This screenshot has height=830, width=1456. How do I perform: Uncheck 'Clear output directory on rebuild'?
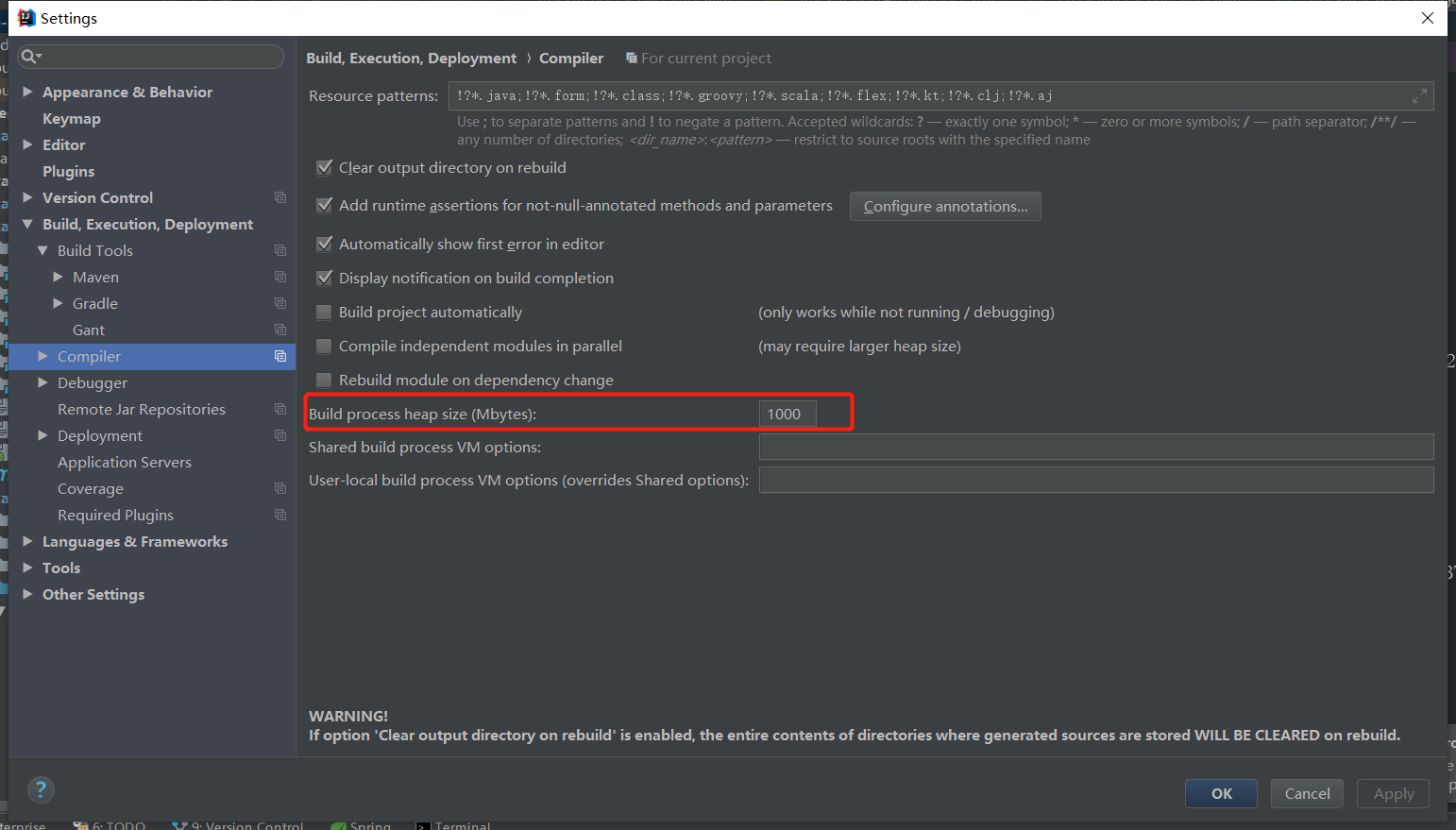click(324, 167)
